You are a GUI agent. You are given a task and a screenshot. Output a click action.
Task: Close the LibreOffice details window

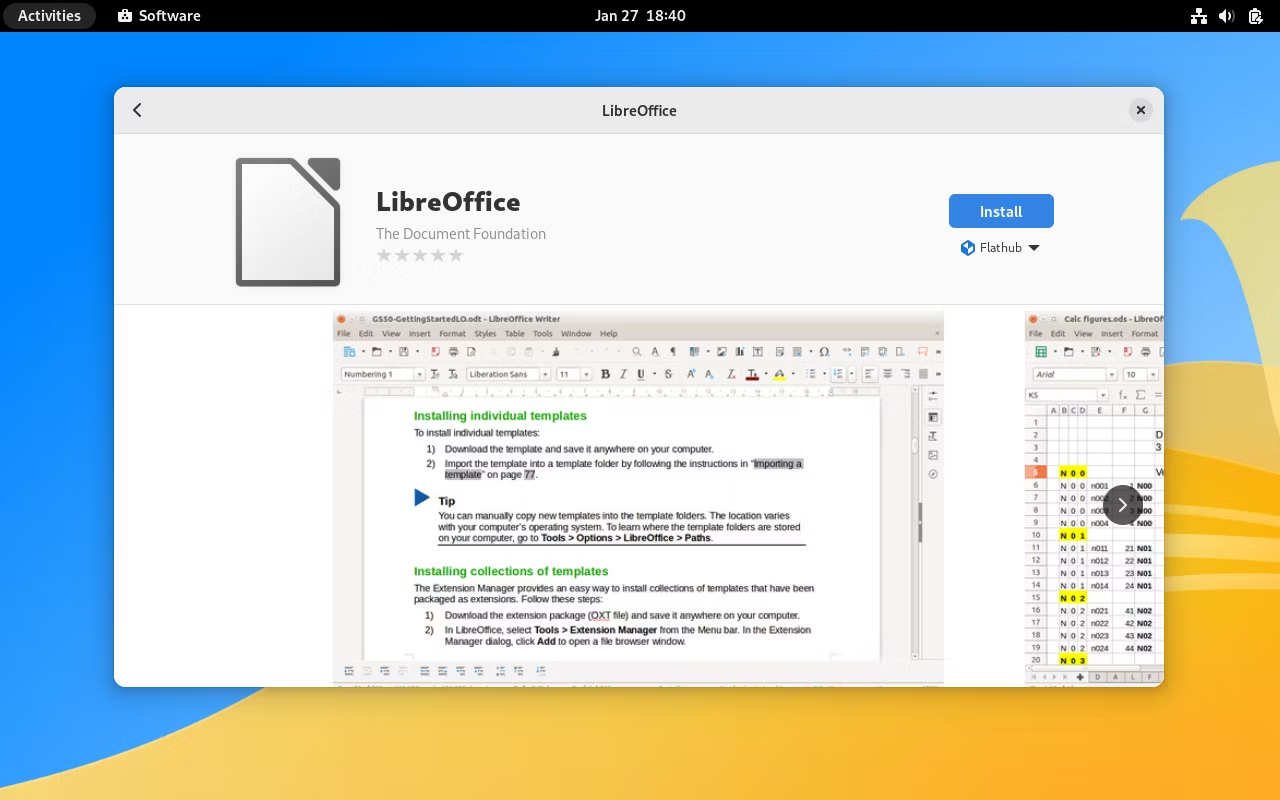[1140, 110]
